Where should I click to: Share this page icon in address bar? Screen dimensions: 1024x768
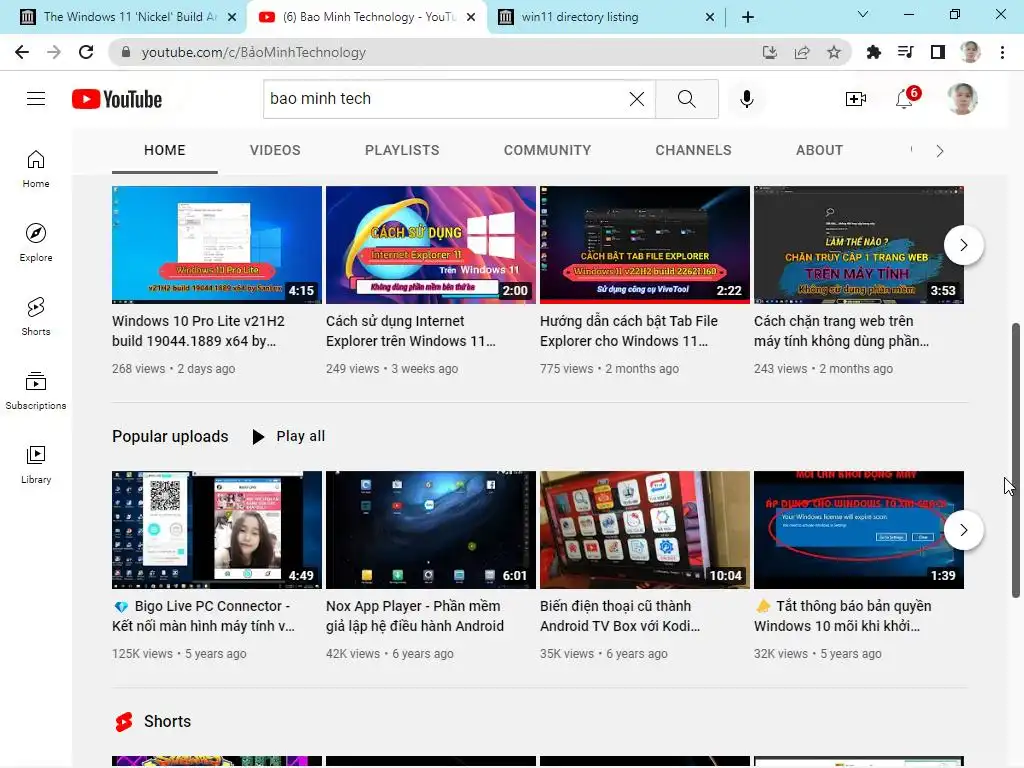(802, 52)
